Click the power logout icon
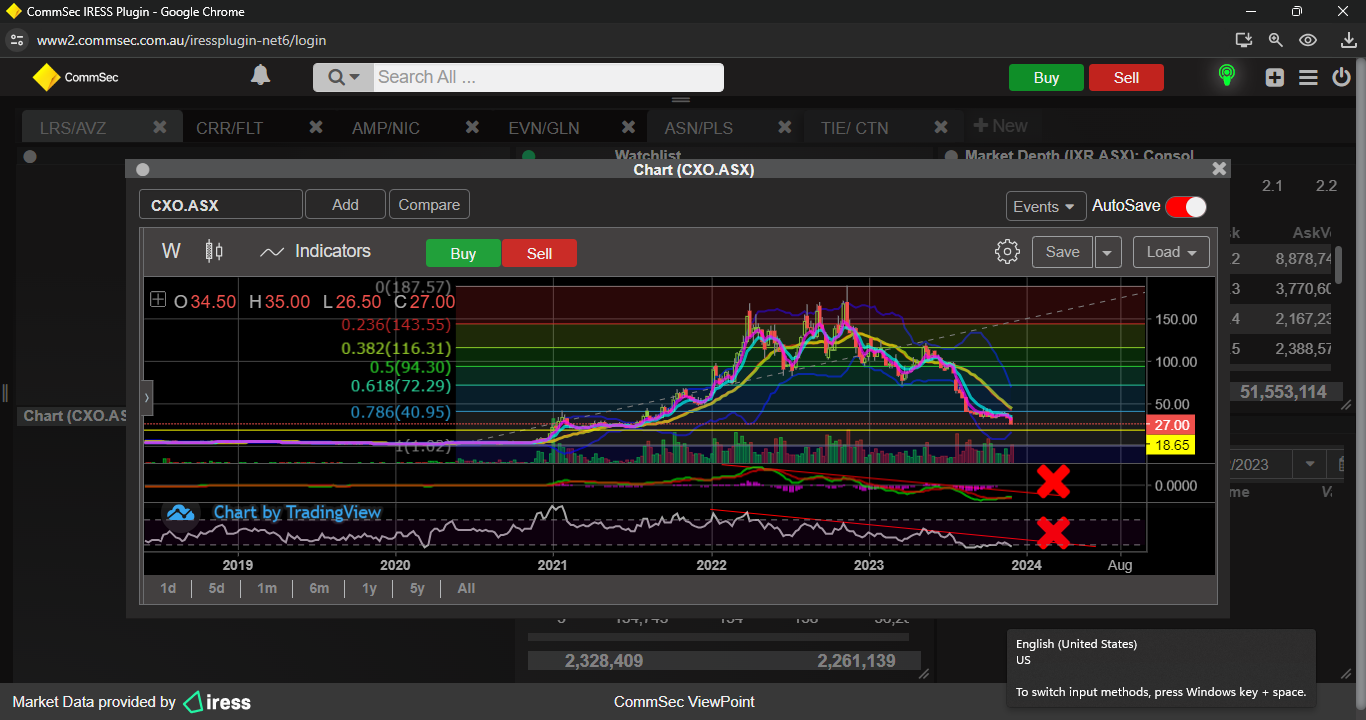Image resolution: width=1366 pixels, height=720 pixels. pos(1341,77)
